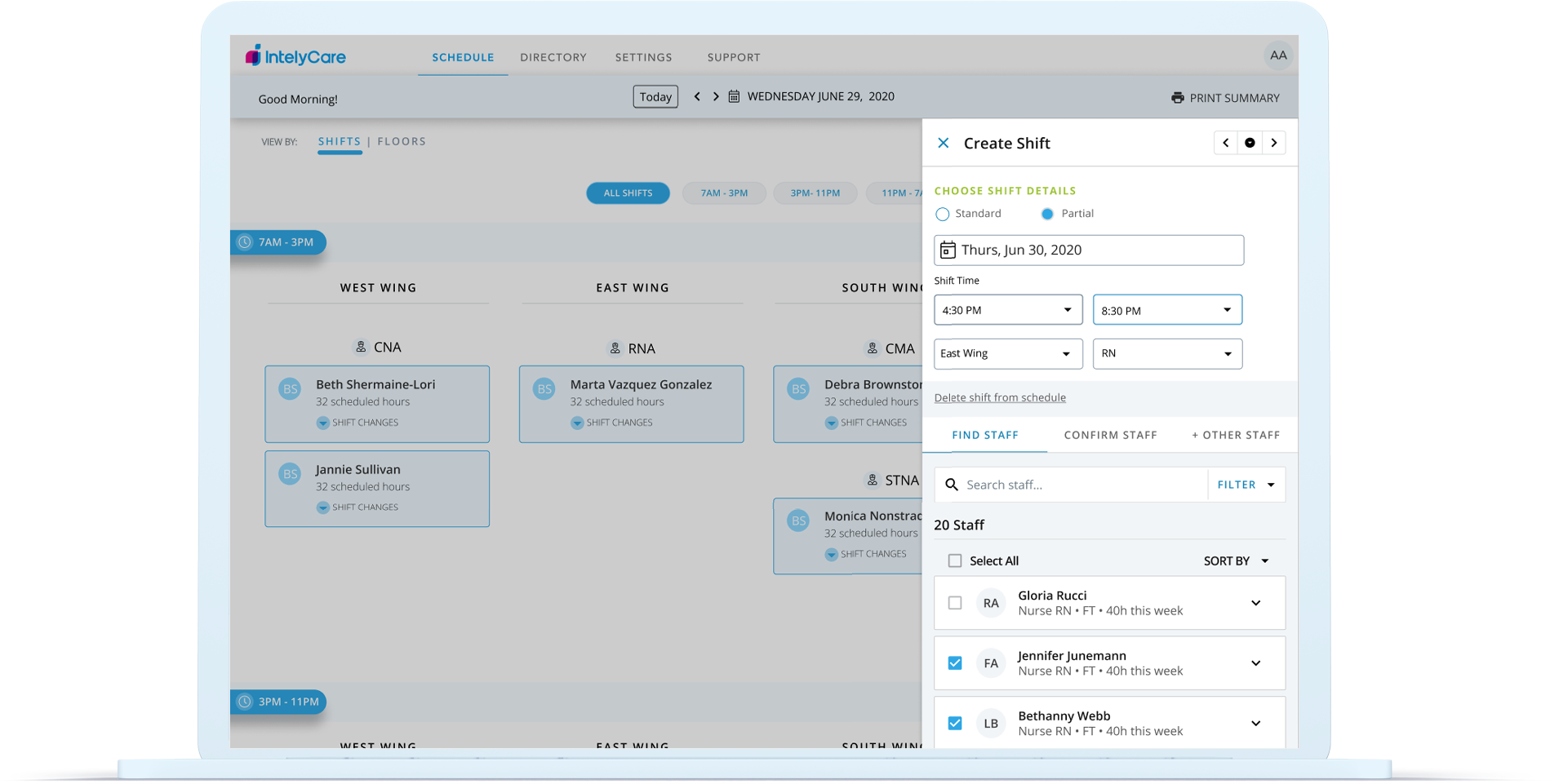The image size is (1550, 784).
Task: Open the 4:30 PM start time dropdown
Action: [1007, 310]
